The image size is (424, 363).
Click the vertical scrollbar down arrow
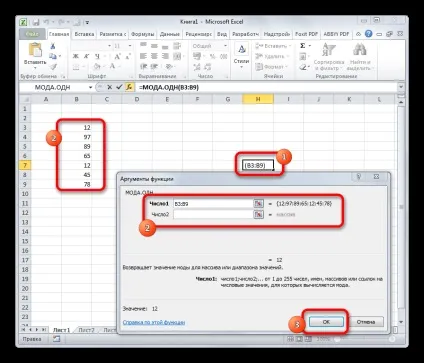click(x=401, y=322)
